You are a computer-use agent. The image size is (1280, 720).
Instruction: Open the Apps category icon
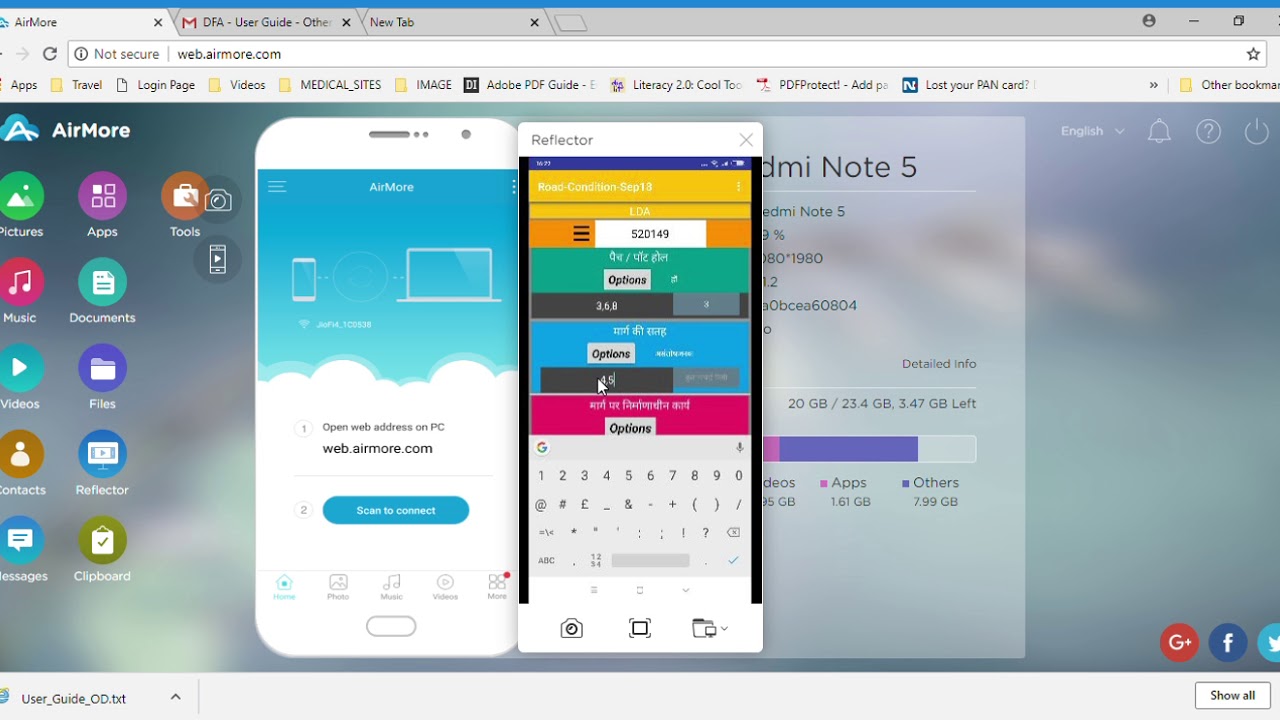click(x=102, y=196)
